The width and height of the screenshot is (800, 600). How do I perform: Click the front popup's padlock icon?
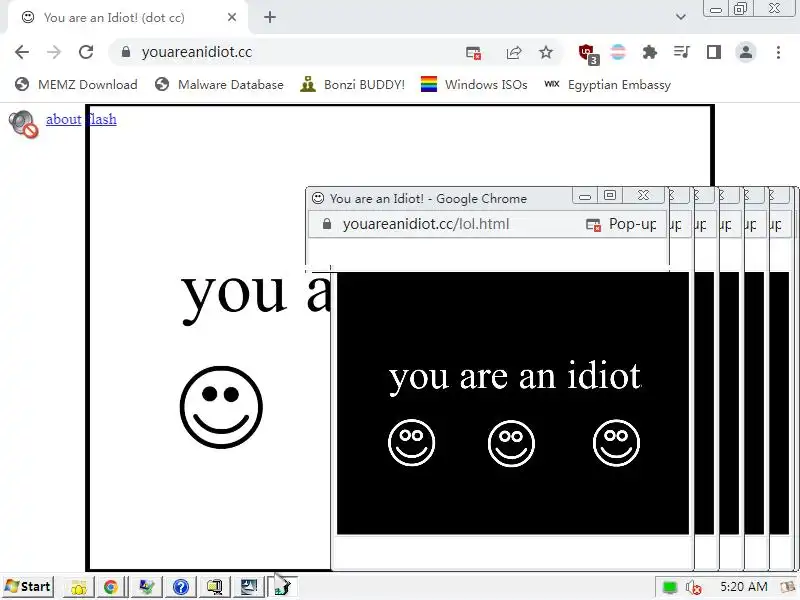coord(327,224)
